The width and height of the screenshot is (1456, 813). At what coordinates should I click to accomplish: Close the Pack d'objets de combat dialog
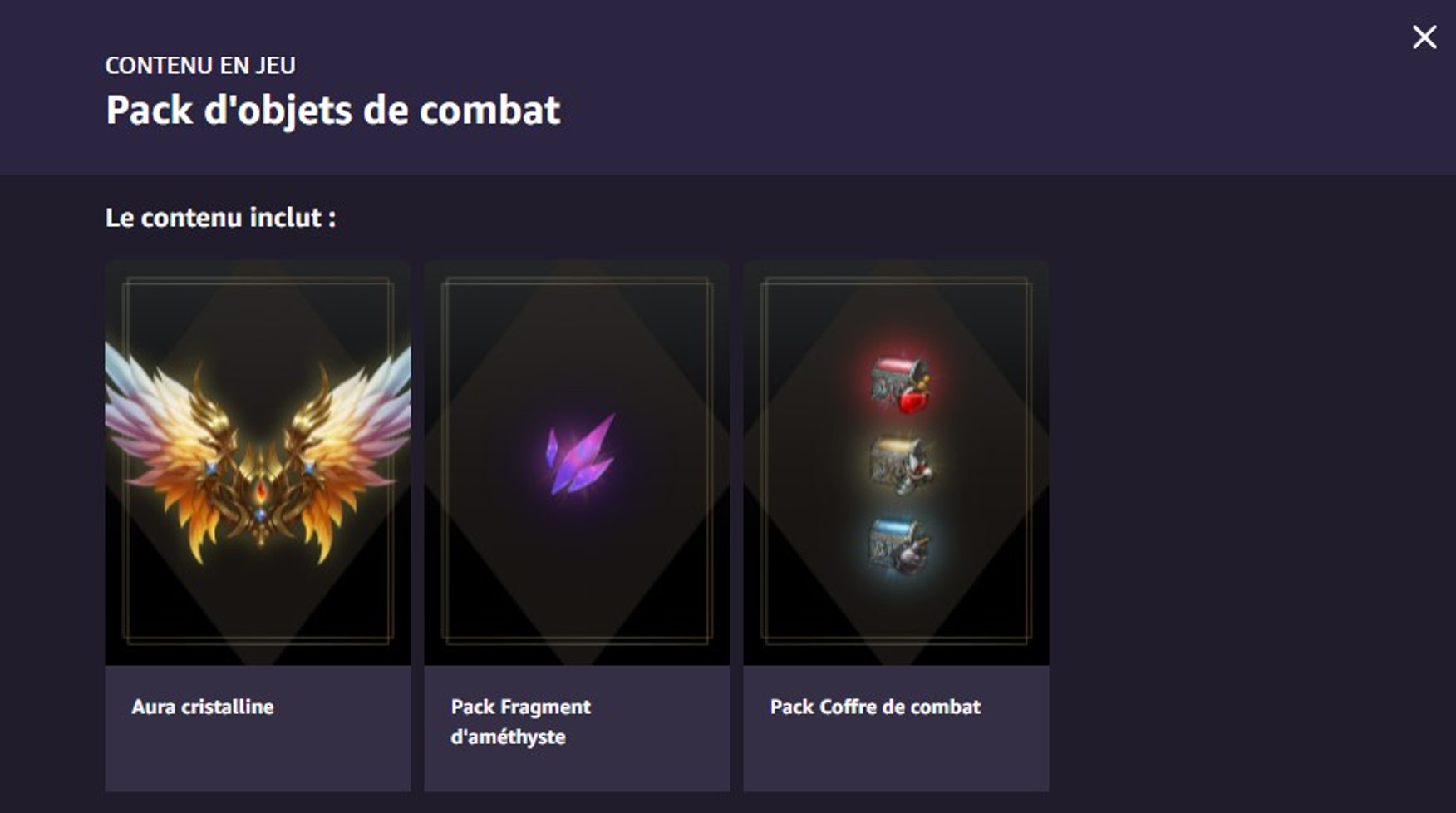(x=1424, y=37)
